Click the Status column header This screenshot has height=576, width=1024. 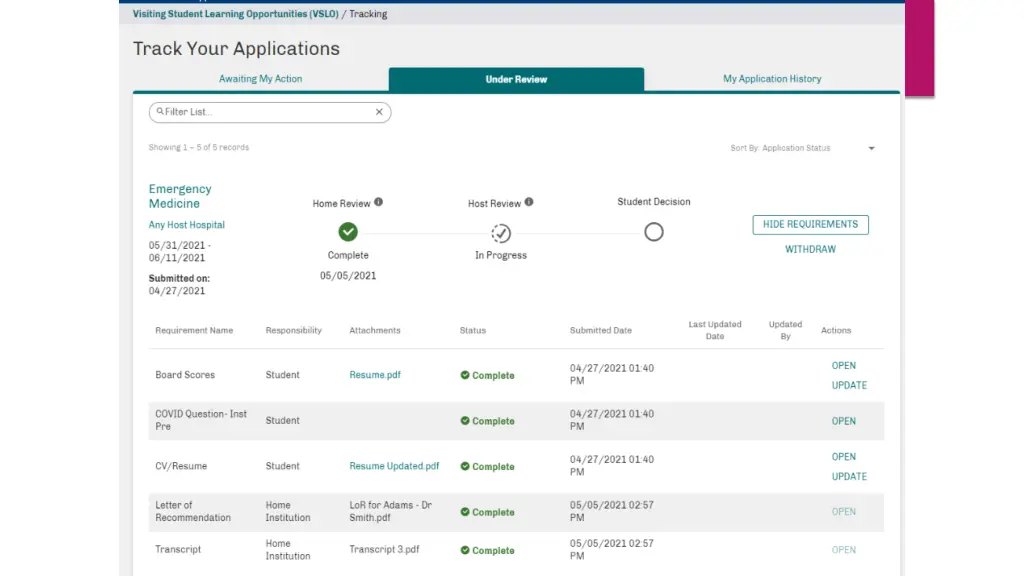[473, 330]
